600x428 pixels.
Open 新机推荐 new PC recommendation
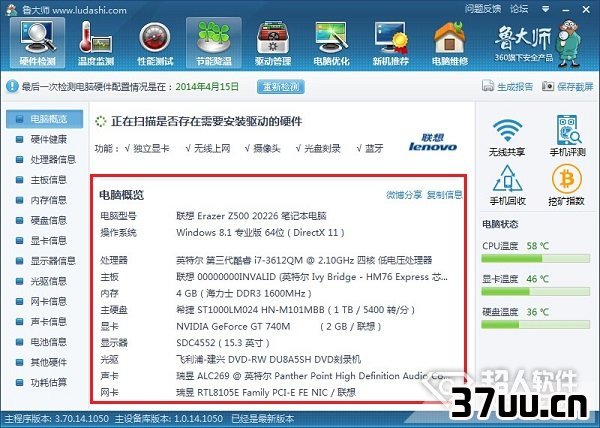391,43
